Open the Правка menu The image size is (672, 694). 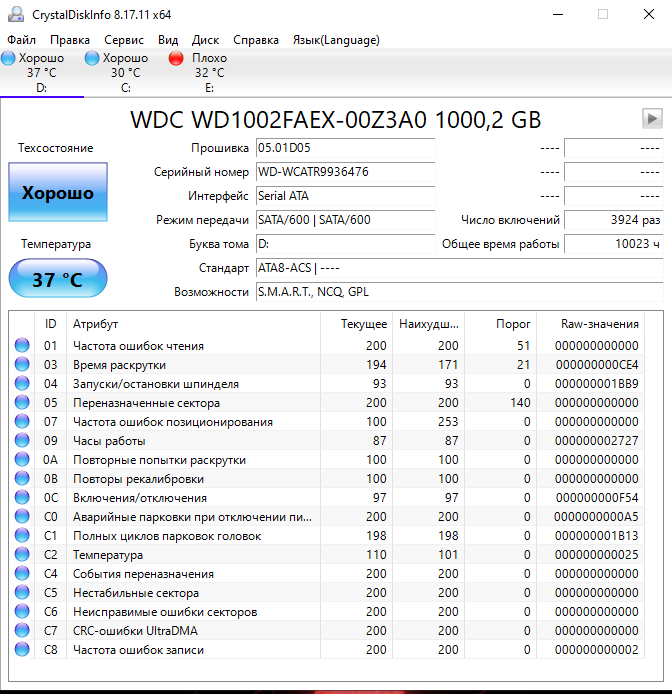[70, 40]
